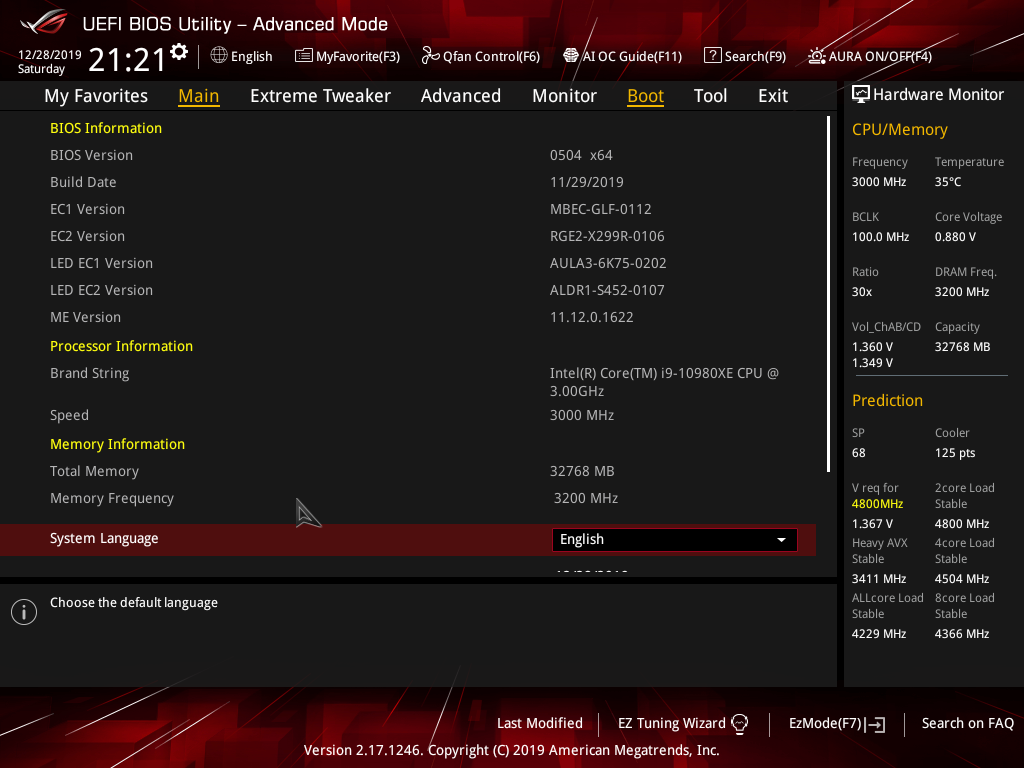1024x768 pixels.
Task: Click EC1 Version value MBEC-GLF-0112
Action: point(600,210)
